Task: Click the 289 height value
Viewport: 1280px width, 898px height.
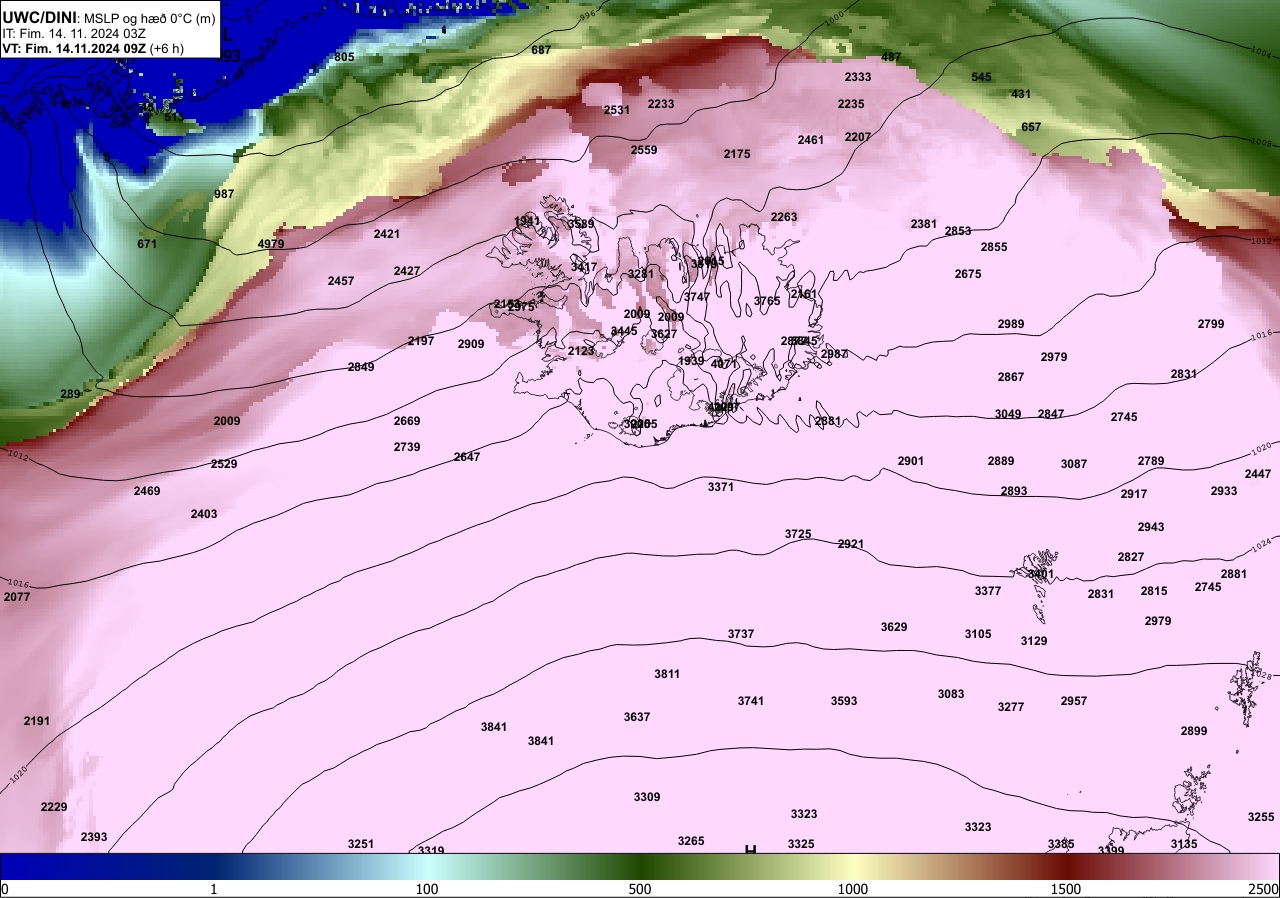Action: [x=70, y=394]
